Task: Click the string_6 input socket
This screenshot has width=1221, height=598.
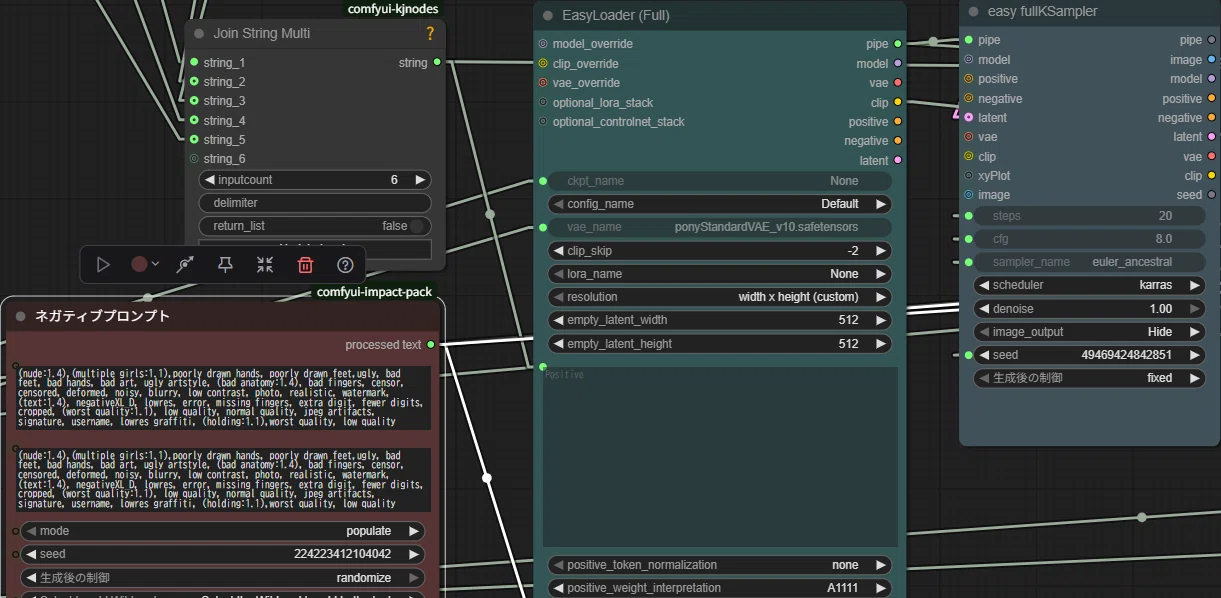Action: pos(194,159)
